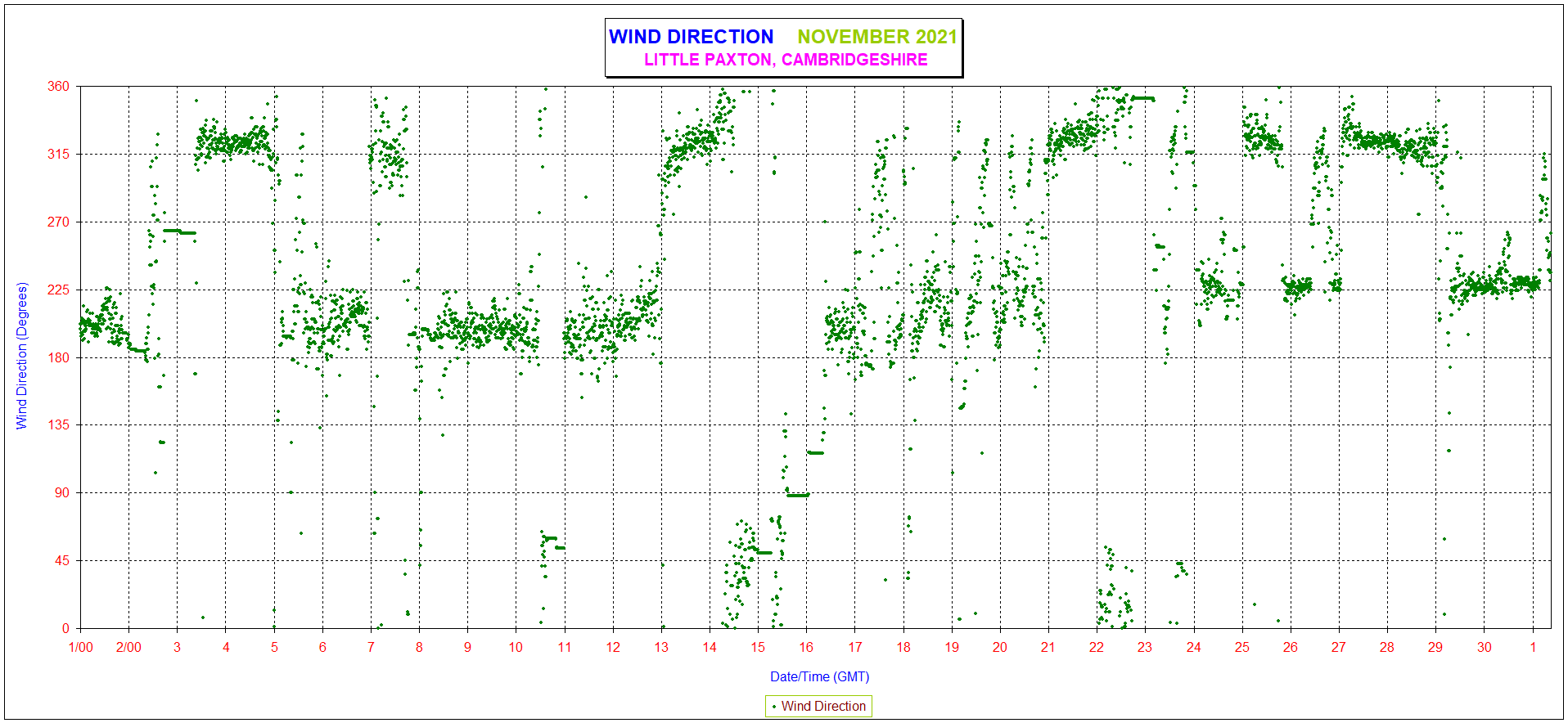Click the 45 y-axis tick label
The width and height of the screenshot is (1568, 723).
click(x=62, y=560)
